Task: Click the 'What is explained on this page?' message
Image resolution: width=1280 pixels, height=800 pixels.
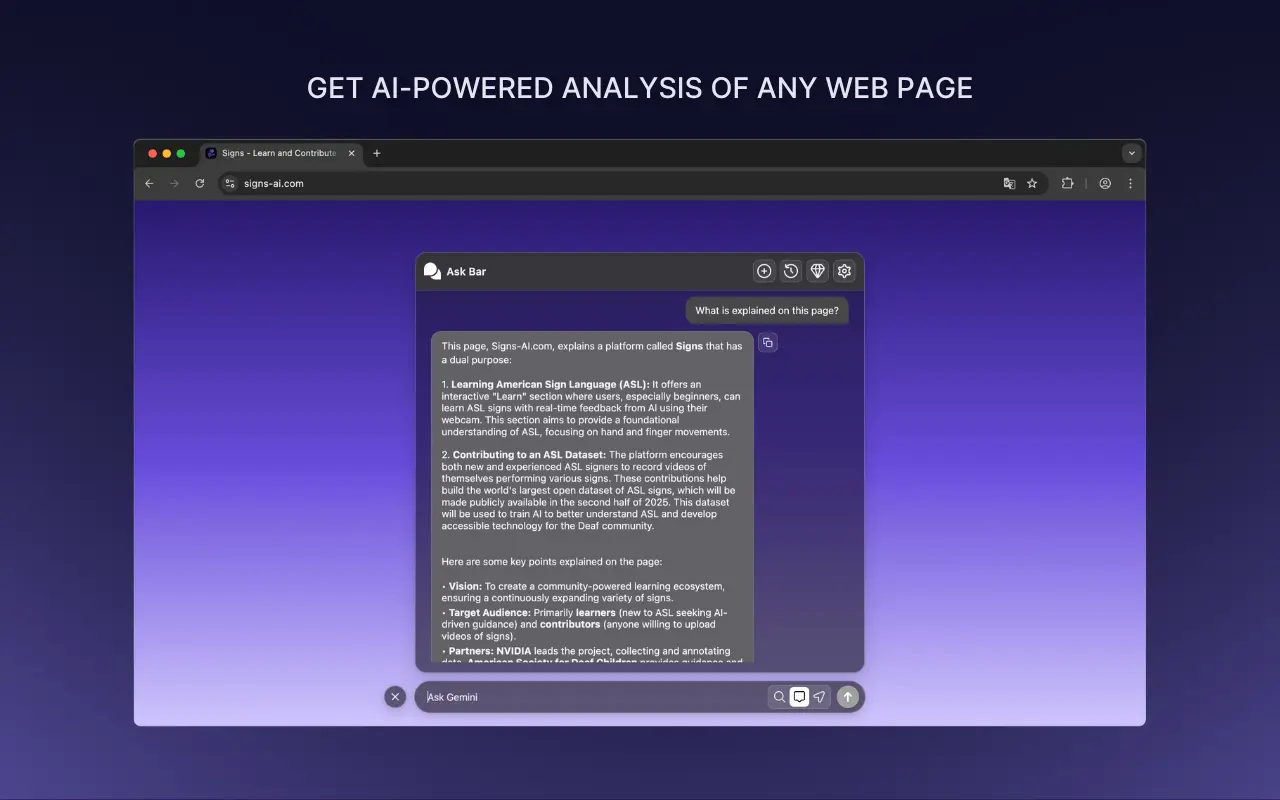Action: [767, 310]
